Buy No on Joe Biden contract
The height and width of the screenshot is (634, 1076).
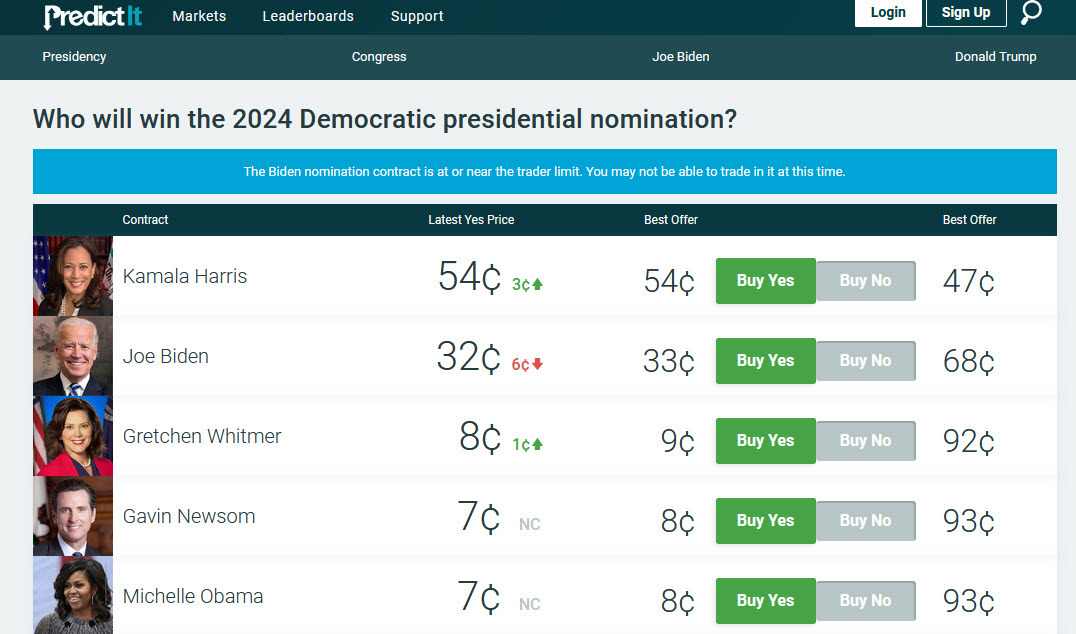pyautogui.click(x=865, y=361)
